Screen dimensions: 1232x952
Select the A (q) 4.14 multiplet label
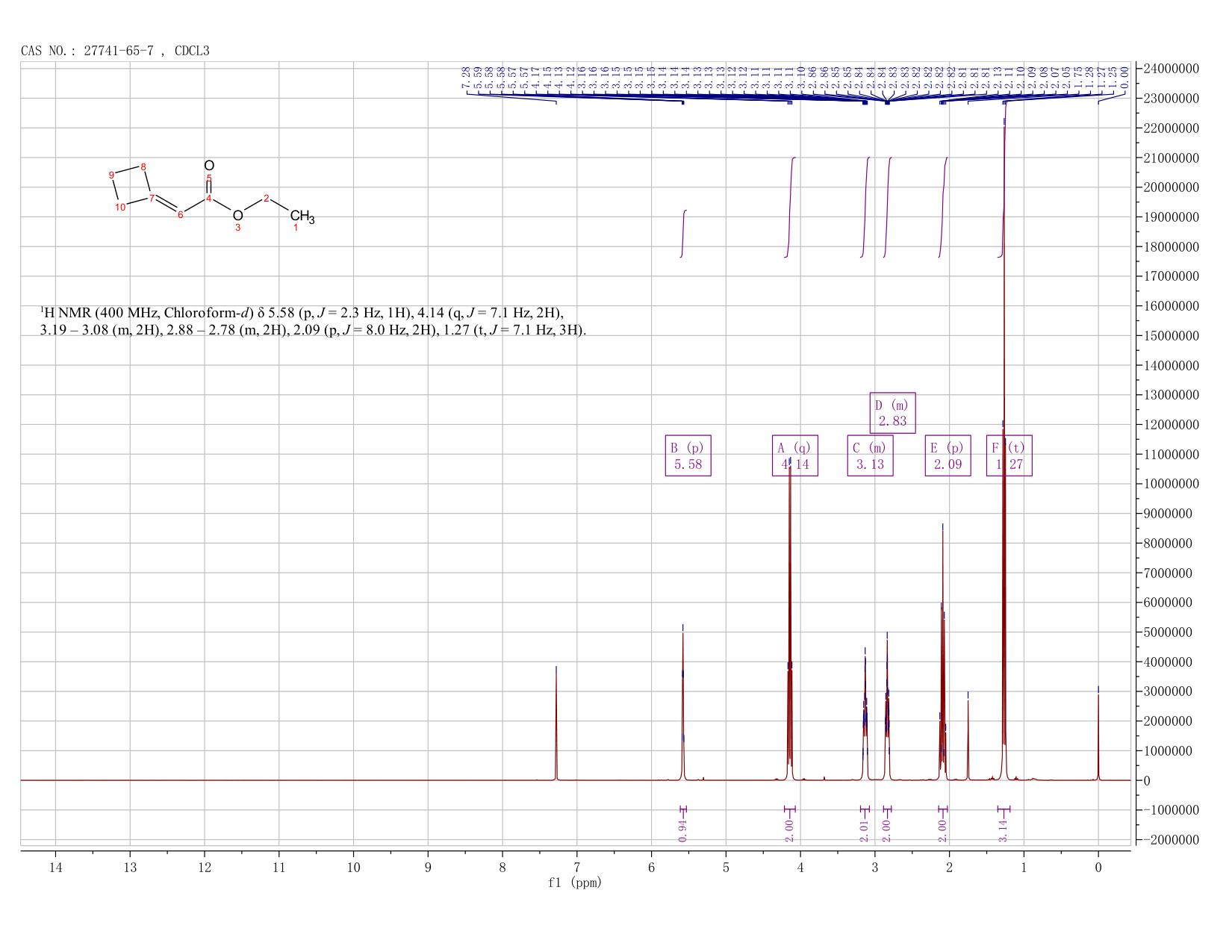tap(794, 455)
